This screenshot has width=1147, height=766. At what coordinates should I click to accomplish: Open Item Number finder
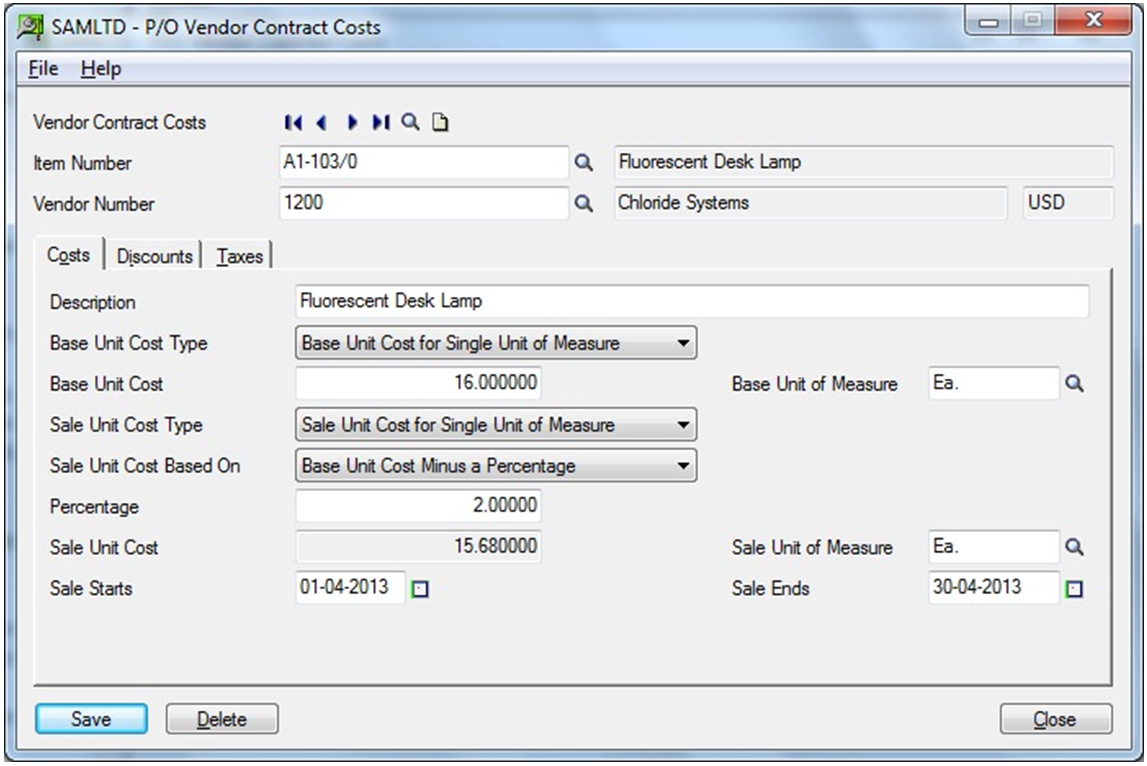tap(583, 162)
